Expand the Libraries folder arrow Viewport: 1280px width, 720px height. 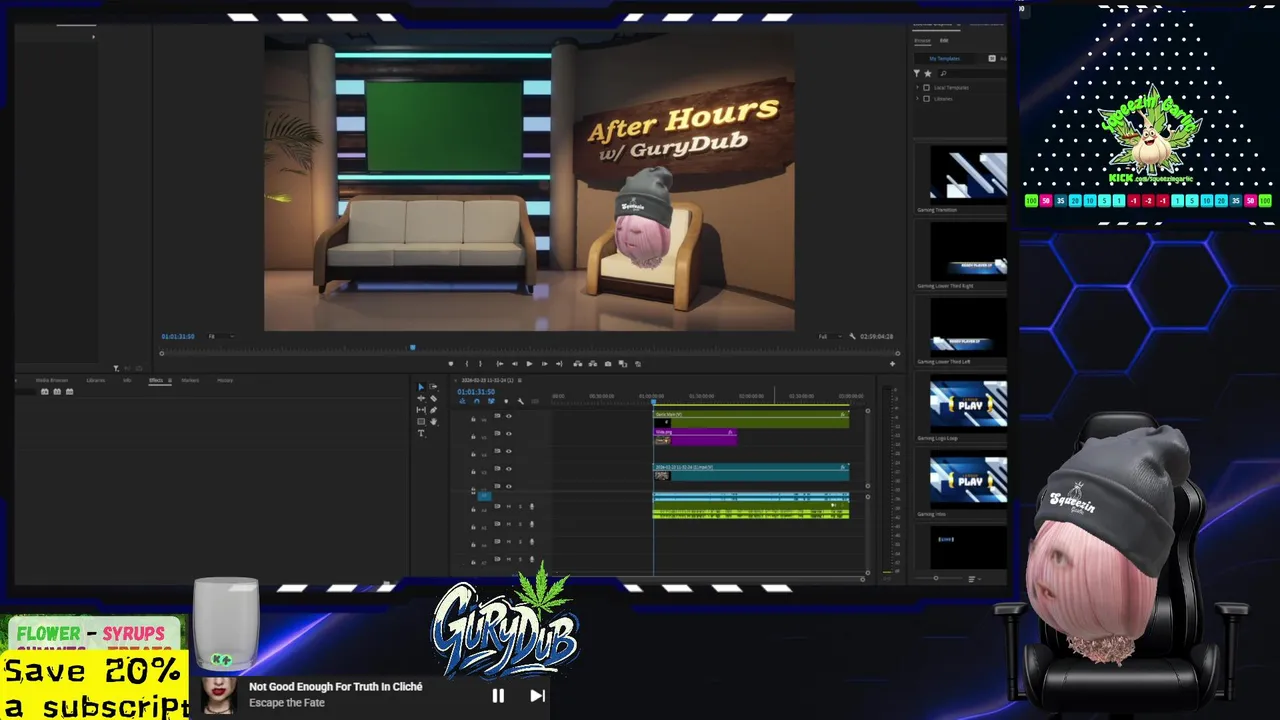tap(917, 99)
